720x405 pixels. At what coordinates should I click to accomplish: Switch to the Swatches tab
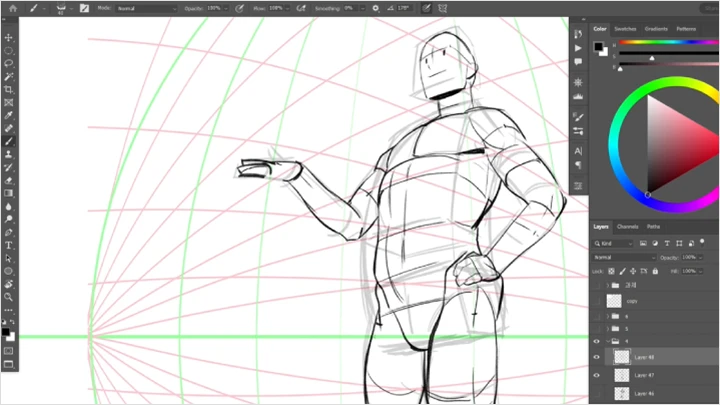(x=625, y=29)
